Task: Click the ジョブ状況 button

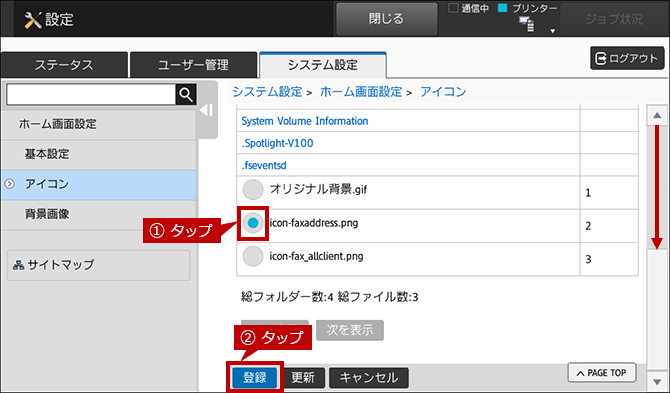Action: pyautogui.click(x=614, y=19)
